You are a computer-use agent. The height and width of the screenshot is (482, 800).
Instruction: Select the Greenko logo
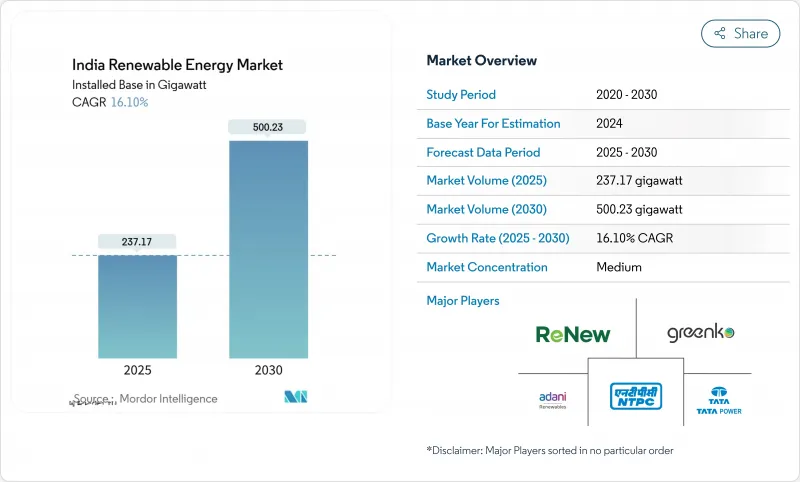tap(701, 333)
